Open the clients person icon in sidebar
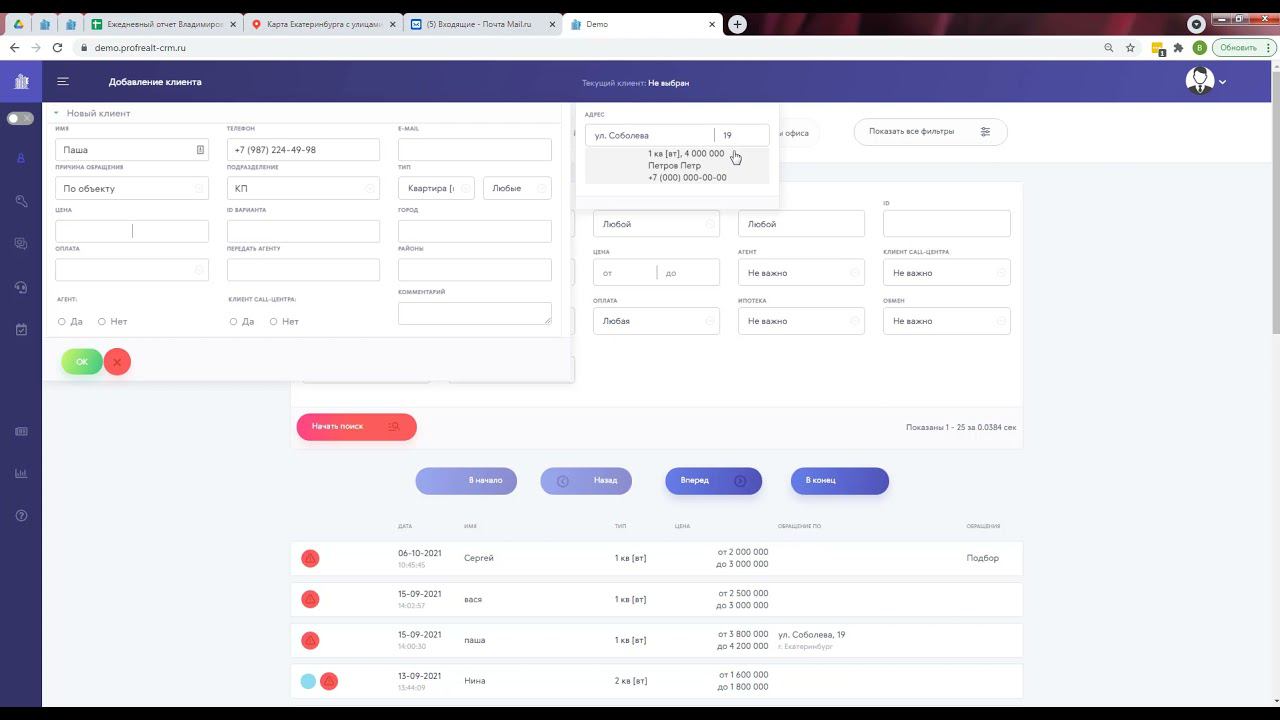The image size is (1280, 720). point(21,159)
